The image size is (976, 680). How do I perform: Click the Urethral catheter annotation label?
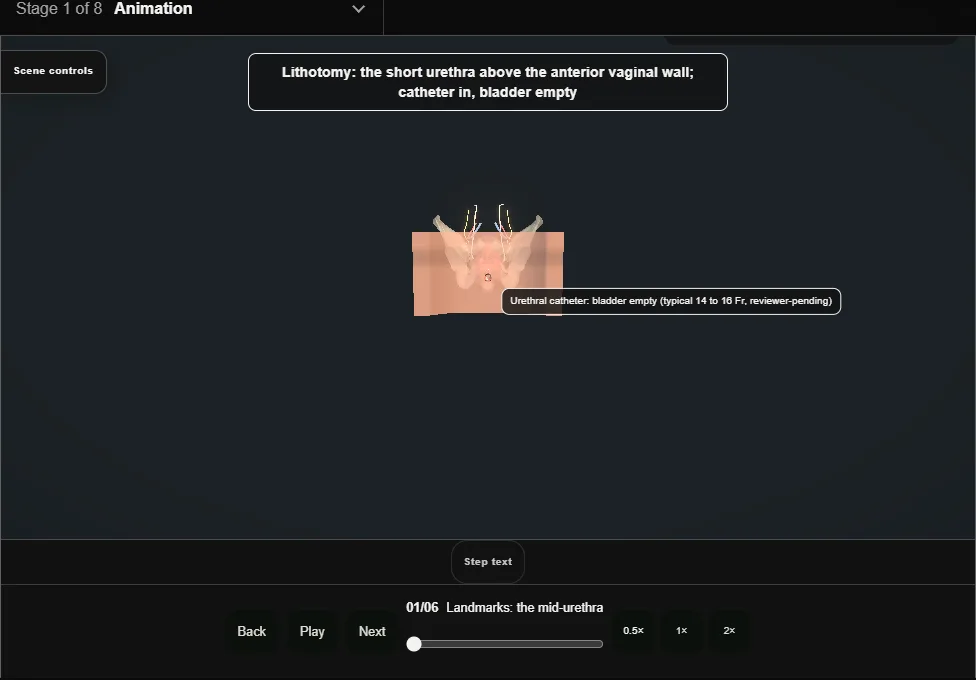point(671,301)
